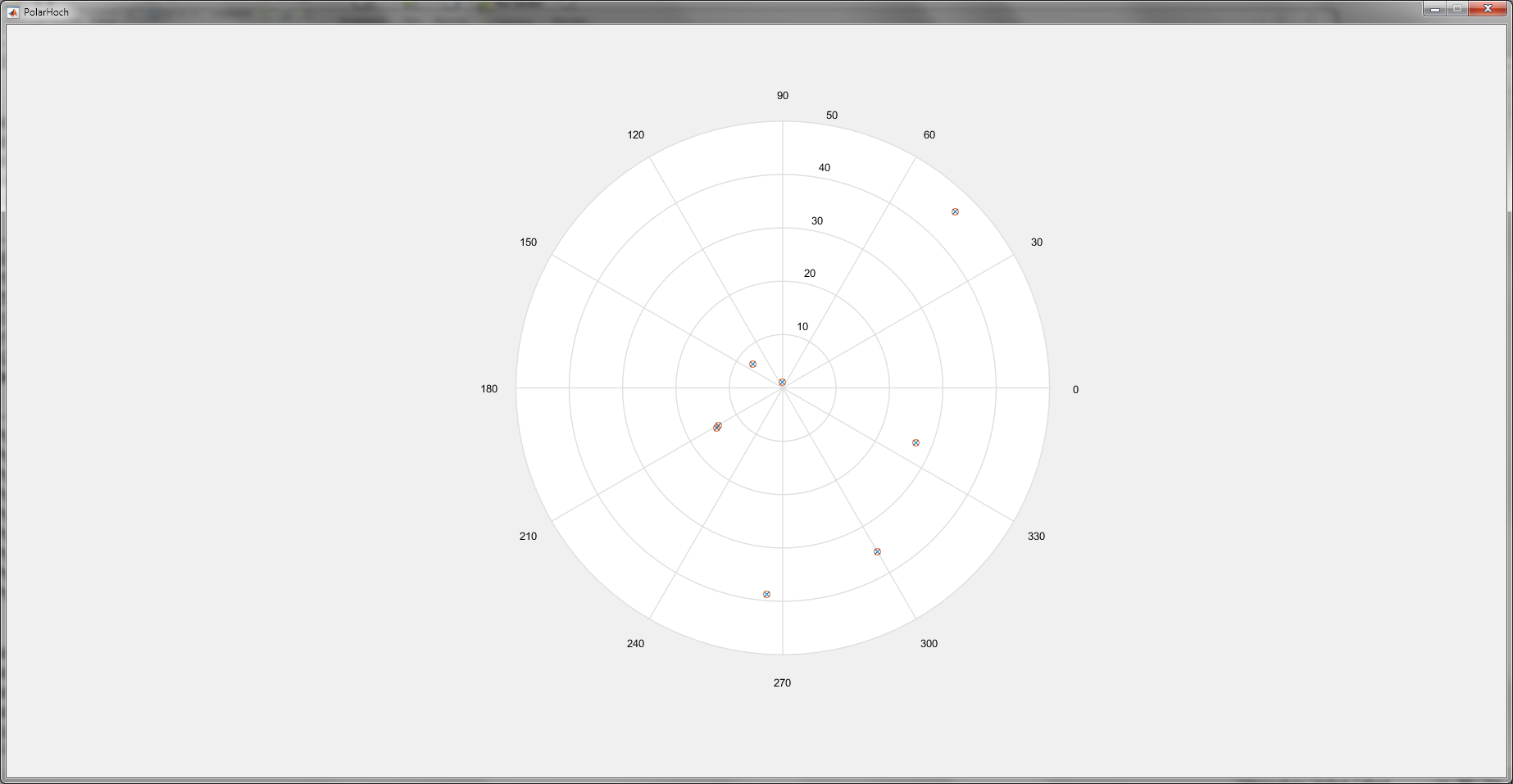
Task: Click the overlapping markers near 210 degrees
Action: pos(717,427)
